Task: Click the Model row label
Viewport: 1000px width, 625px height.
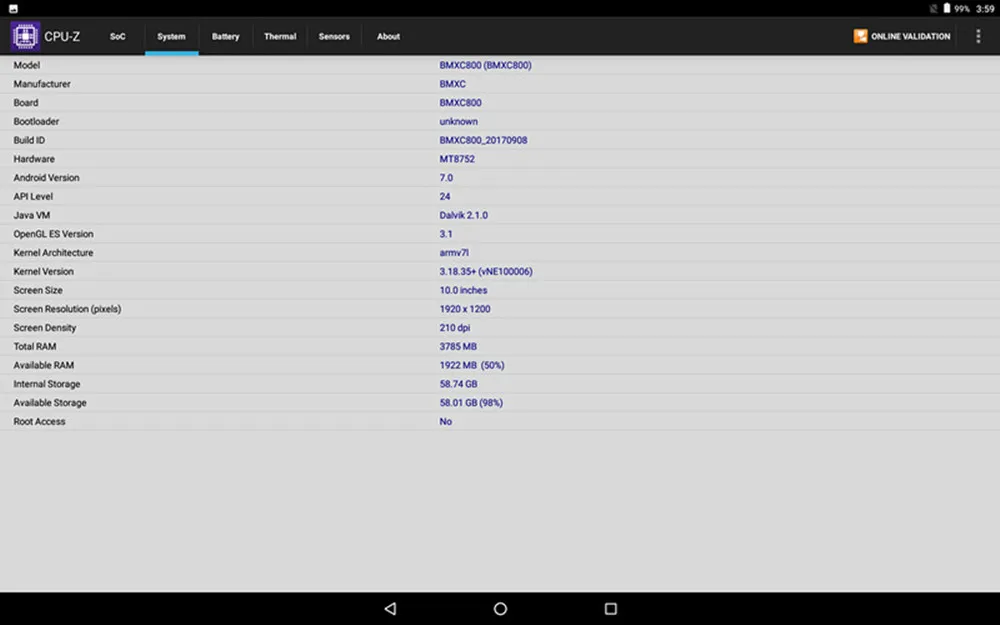Action: pos(27,65)
